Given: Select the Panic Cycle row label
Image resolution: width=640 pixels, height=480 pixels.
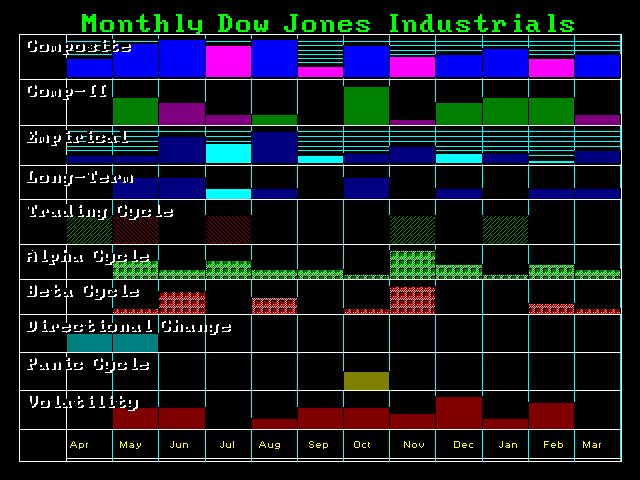Looking at the screenshot, I should pyautogui.click(x=88, y=364).
